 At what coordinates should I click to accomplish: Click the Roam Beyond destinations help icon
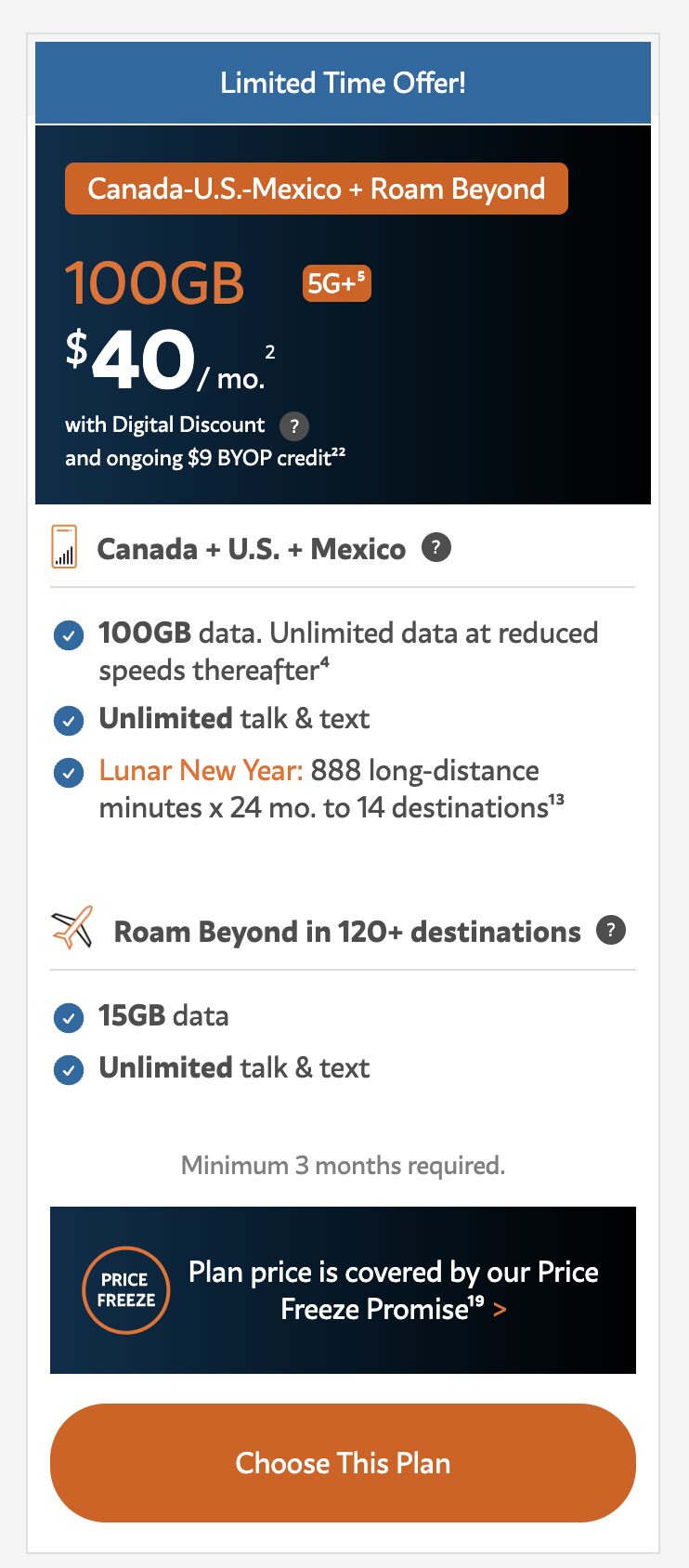click(x=610, y=930)
